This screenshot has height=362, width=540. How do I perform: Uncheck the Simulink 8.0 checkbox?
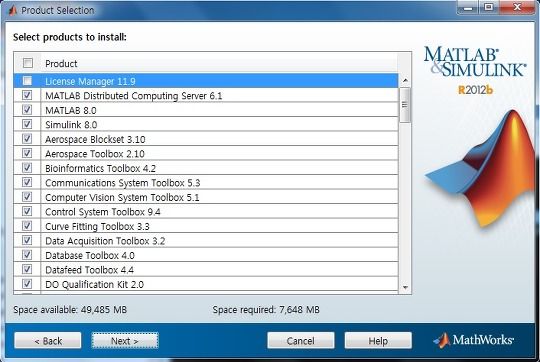coord(27,124)
